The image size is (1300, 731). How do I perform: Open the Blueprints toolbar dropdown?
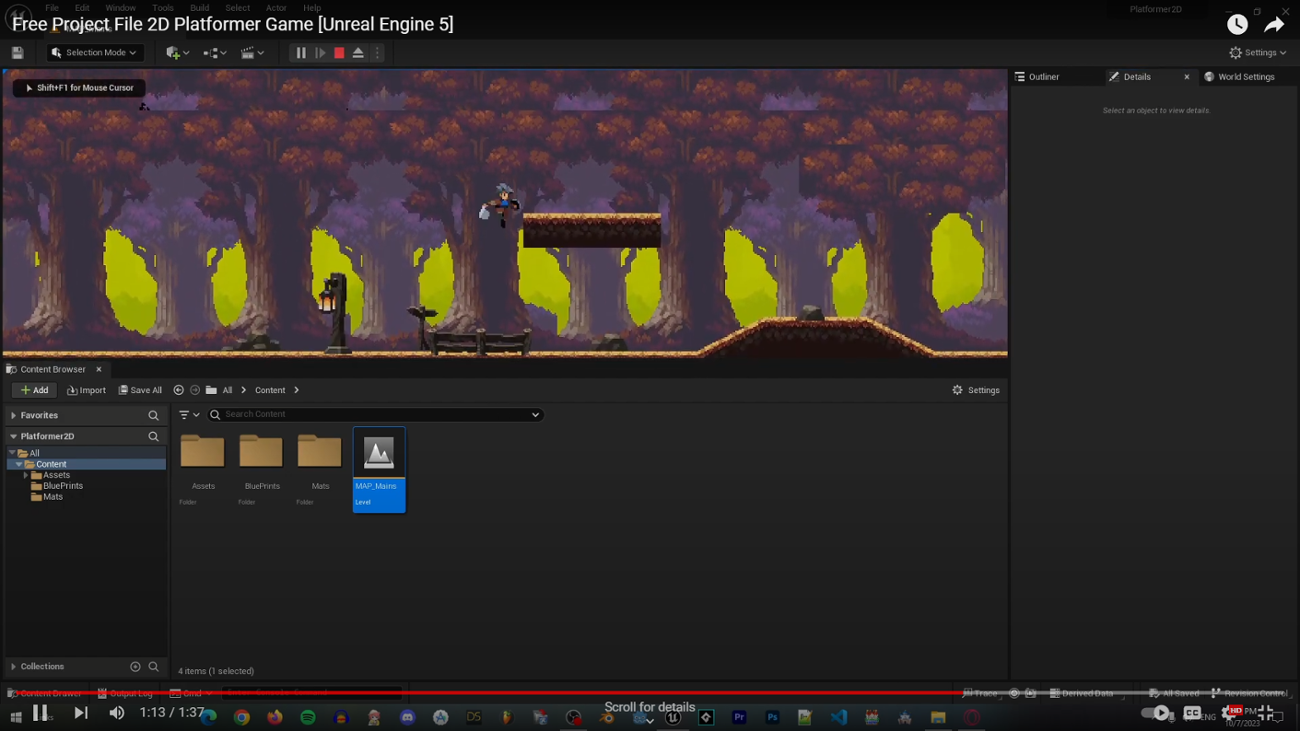pos(214,53)
